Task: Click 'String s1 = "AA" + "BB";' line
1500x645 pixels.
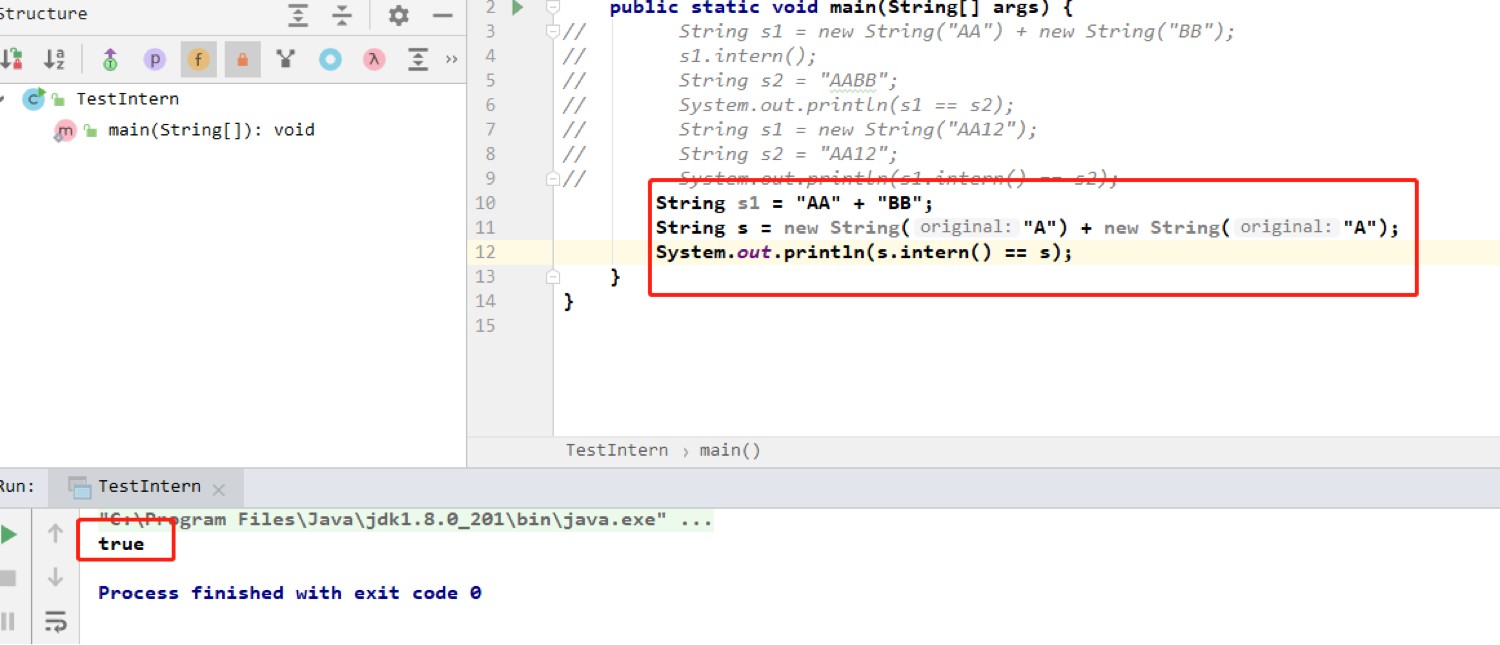Action: pos(794,203)
